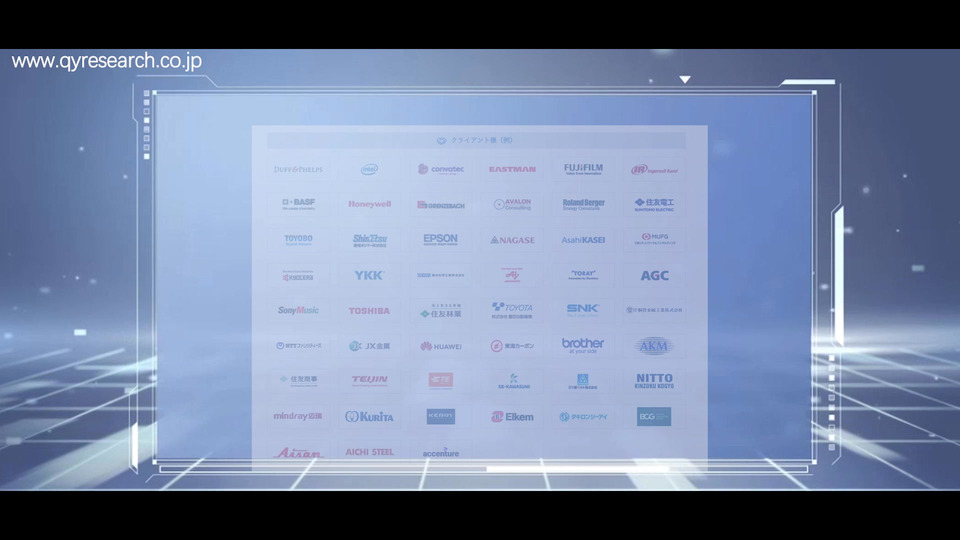960x540 pixels.
Task: Click the Elkem logo
Action: coord(512,417)
